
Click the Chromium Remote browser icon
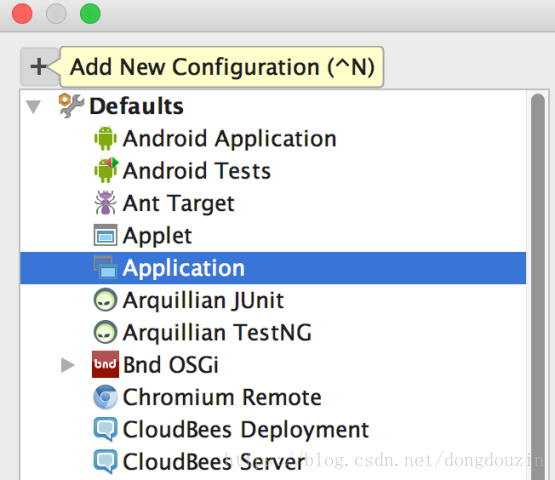[105, 397]
